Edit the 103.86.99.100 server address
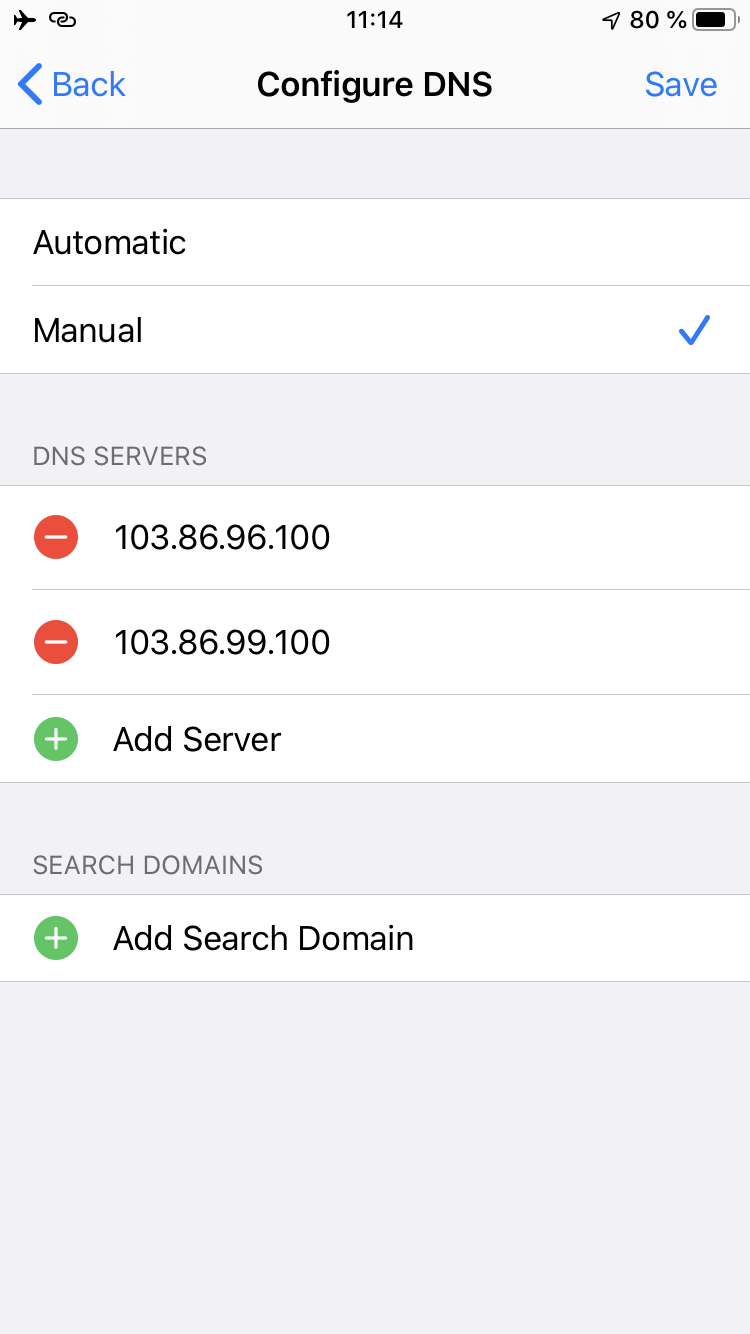The height and width of the screenshot is (1334, 750). tap(222, 642)
